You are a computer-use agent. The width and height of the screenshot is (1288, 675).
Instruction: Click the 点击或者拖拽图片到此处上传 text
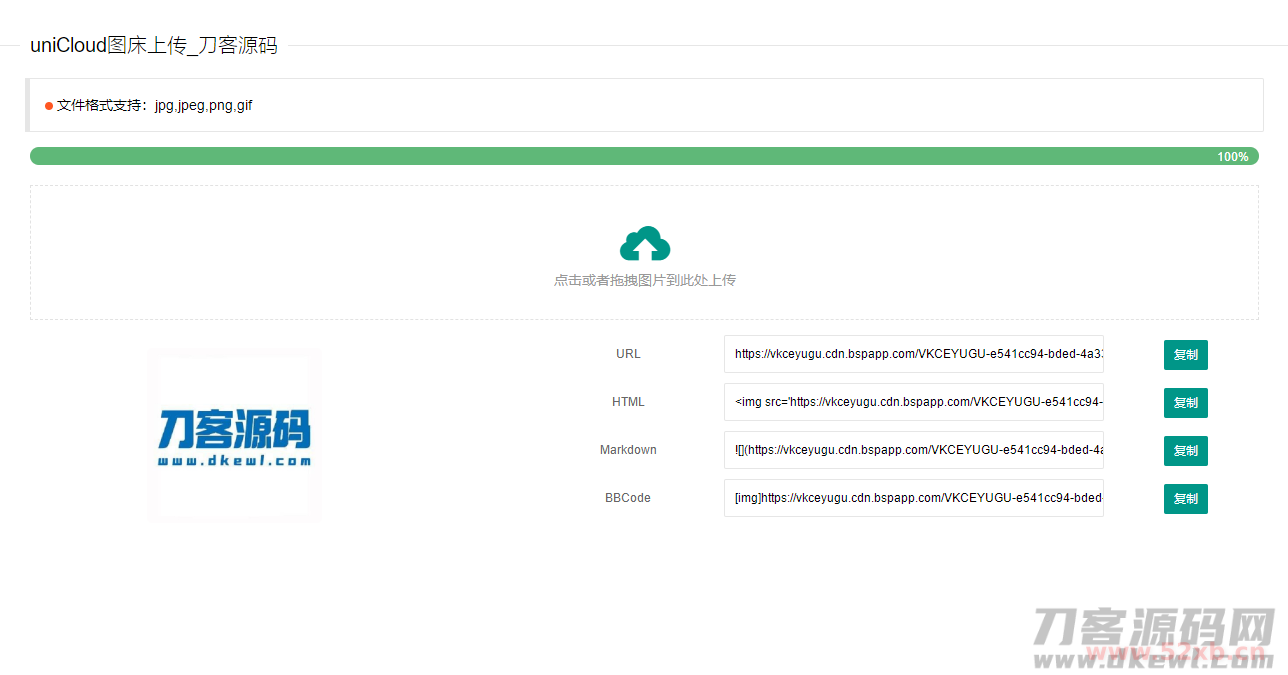tap(645, 280)
